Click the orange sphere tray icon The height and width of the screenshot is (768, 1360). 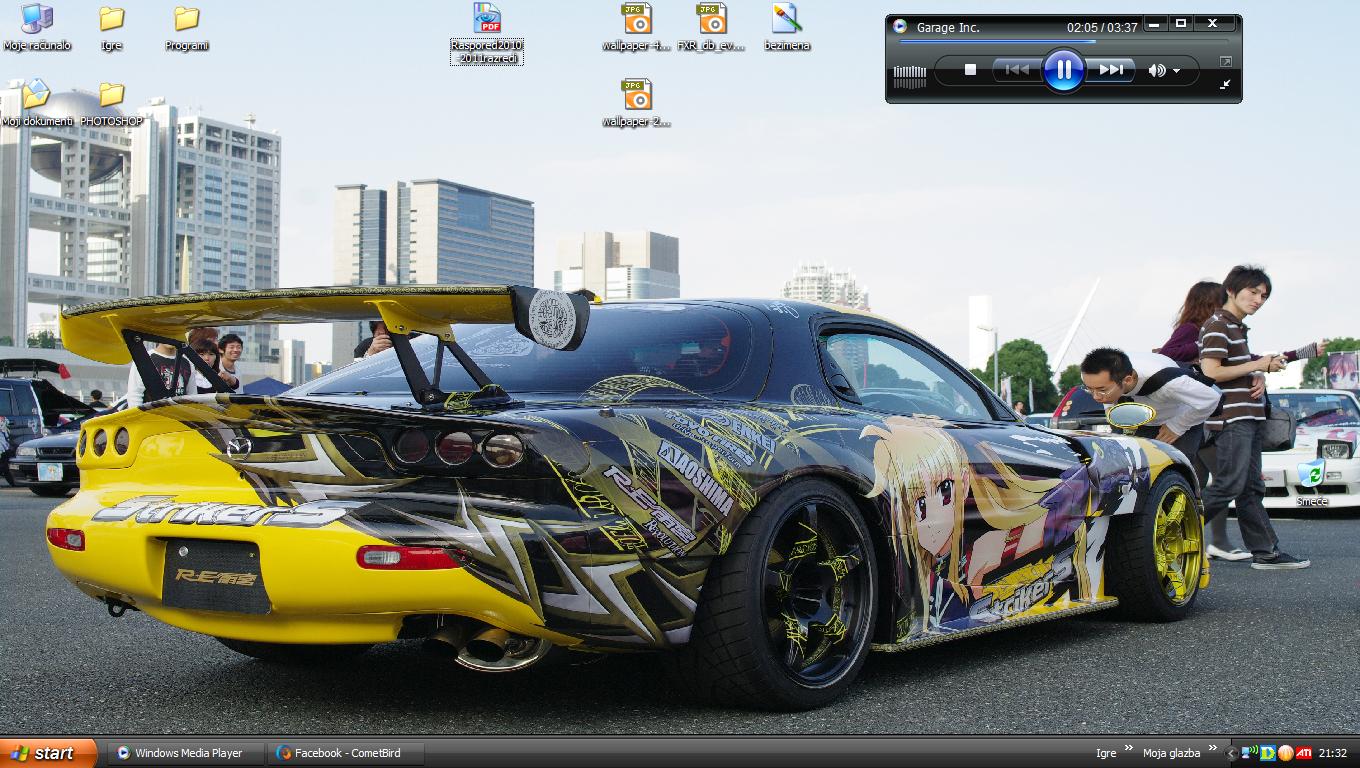pos(1286,753)
